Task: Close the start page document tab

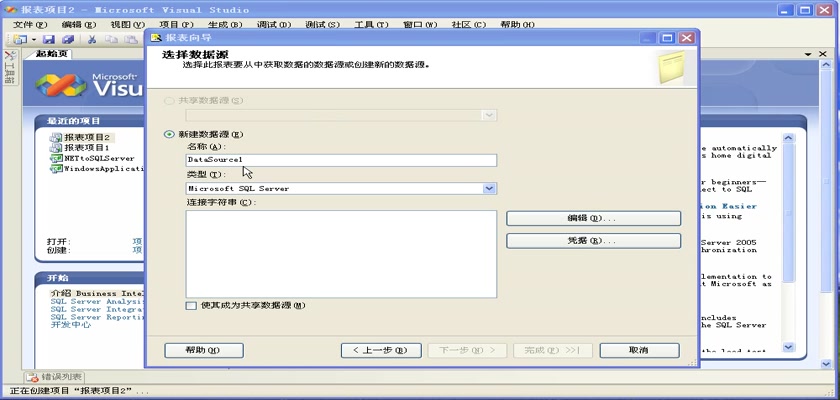Action: [x=823, y=54]
